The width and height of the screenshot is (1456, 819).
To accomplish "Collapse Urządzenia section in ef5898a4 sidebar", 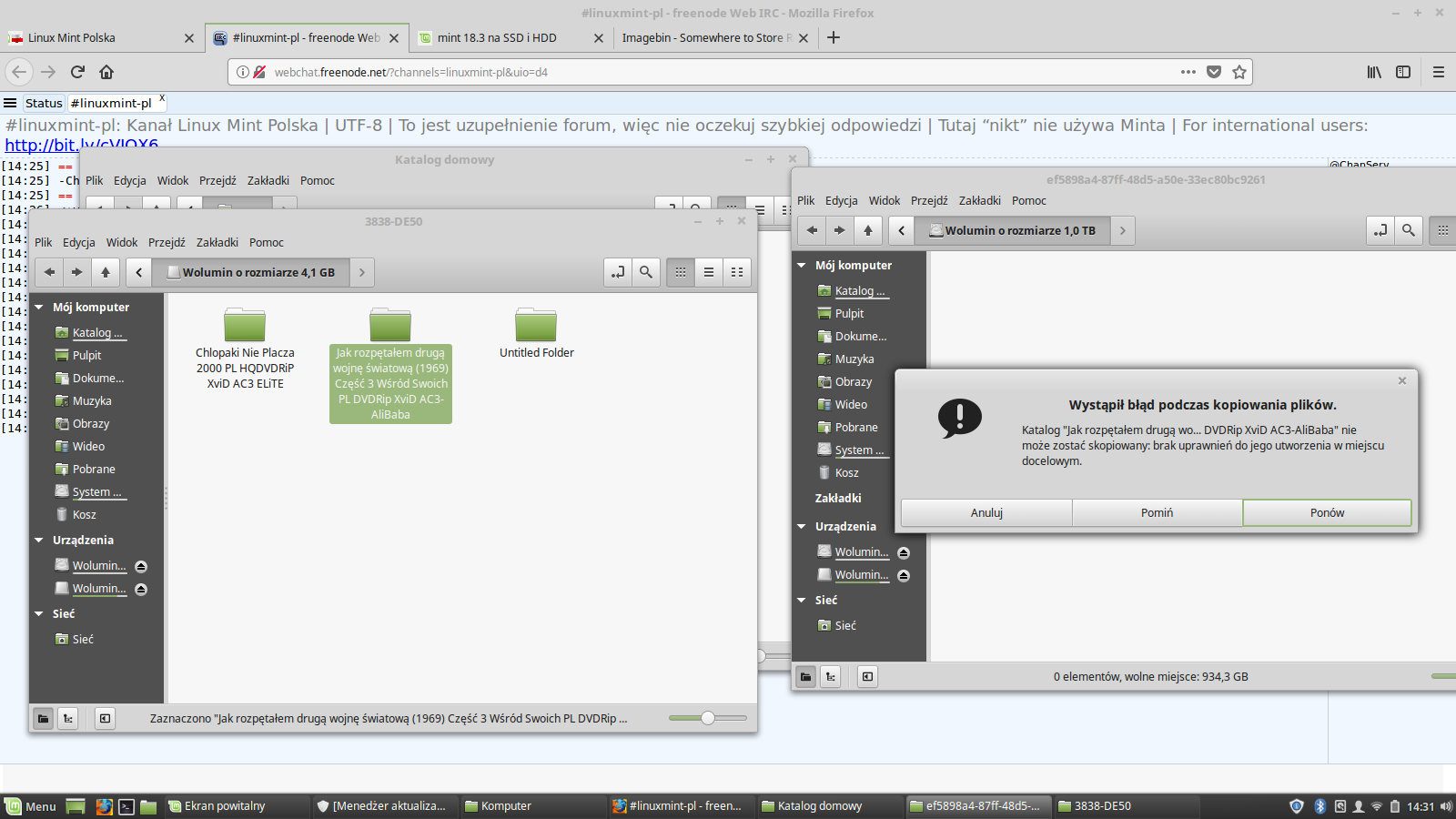I will 802,527.
